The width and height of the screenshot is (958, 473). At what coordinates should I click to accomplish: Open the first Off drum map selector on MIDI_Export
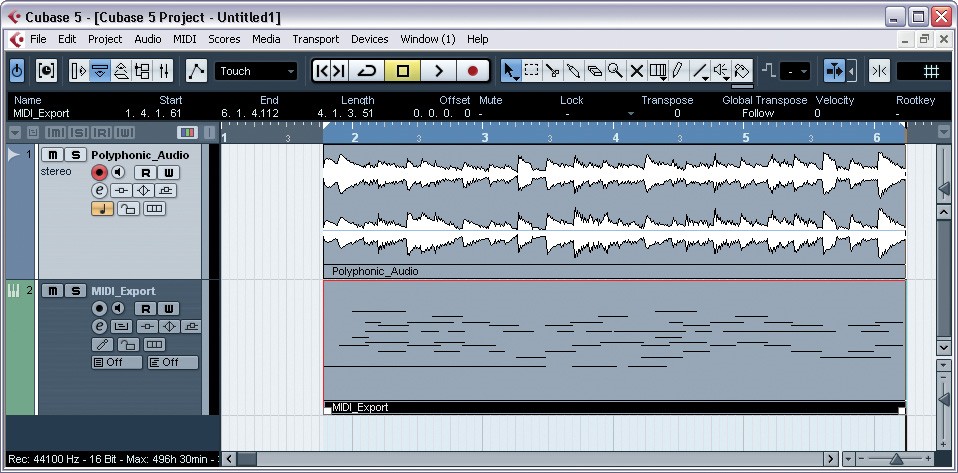(117, 362)
